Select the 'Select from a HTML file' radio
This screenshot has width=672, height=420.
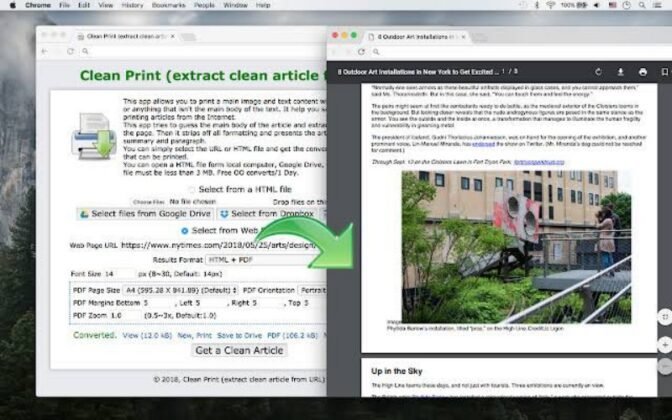tap(191, 189)
